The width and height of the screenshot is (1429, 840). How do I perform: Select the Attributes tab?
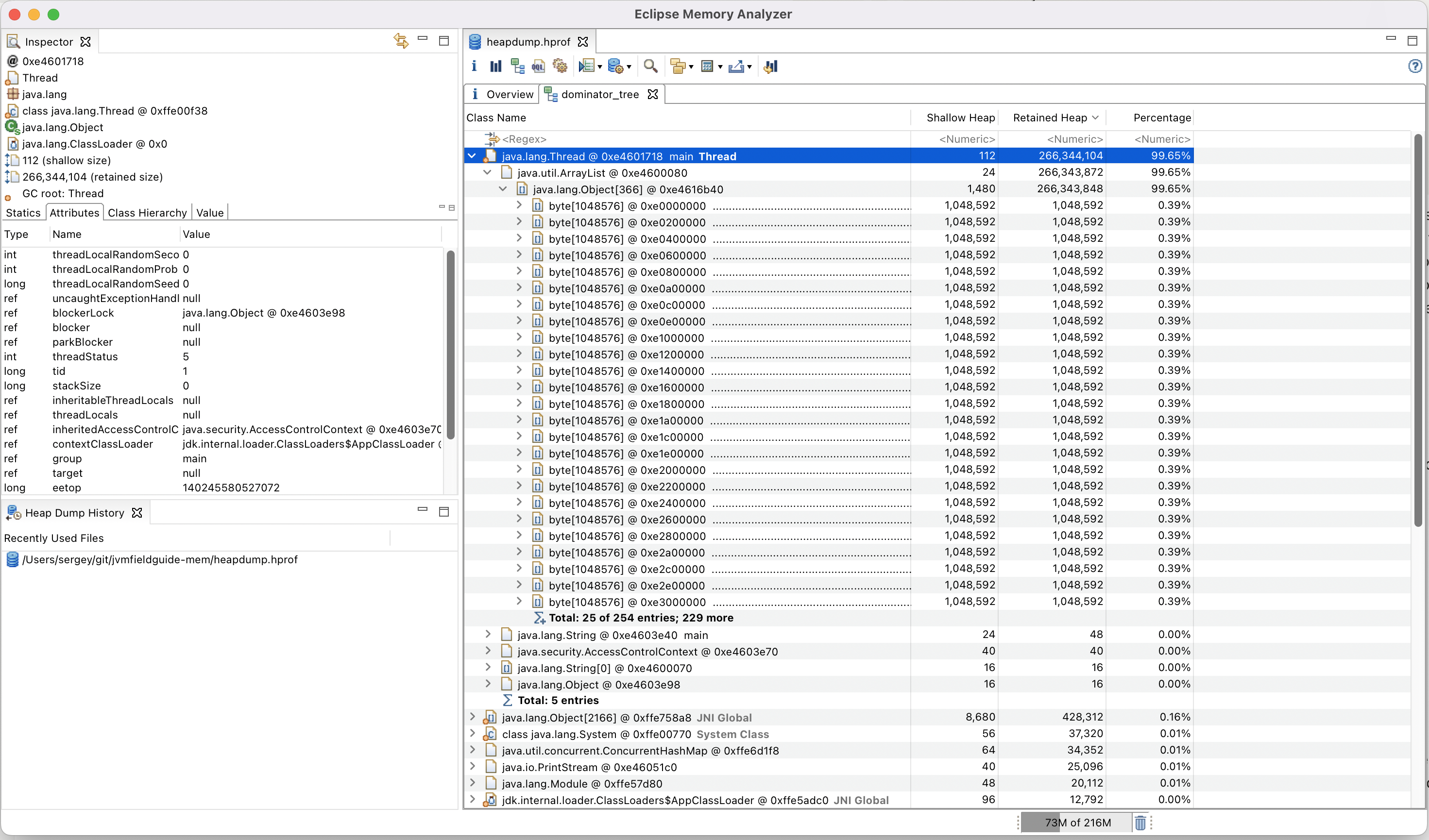tap(74, 213)
